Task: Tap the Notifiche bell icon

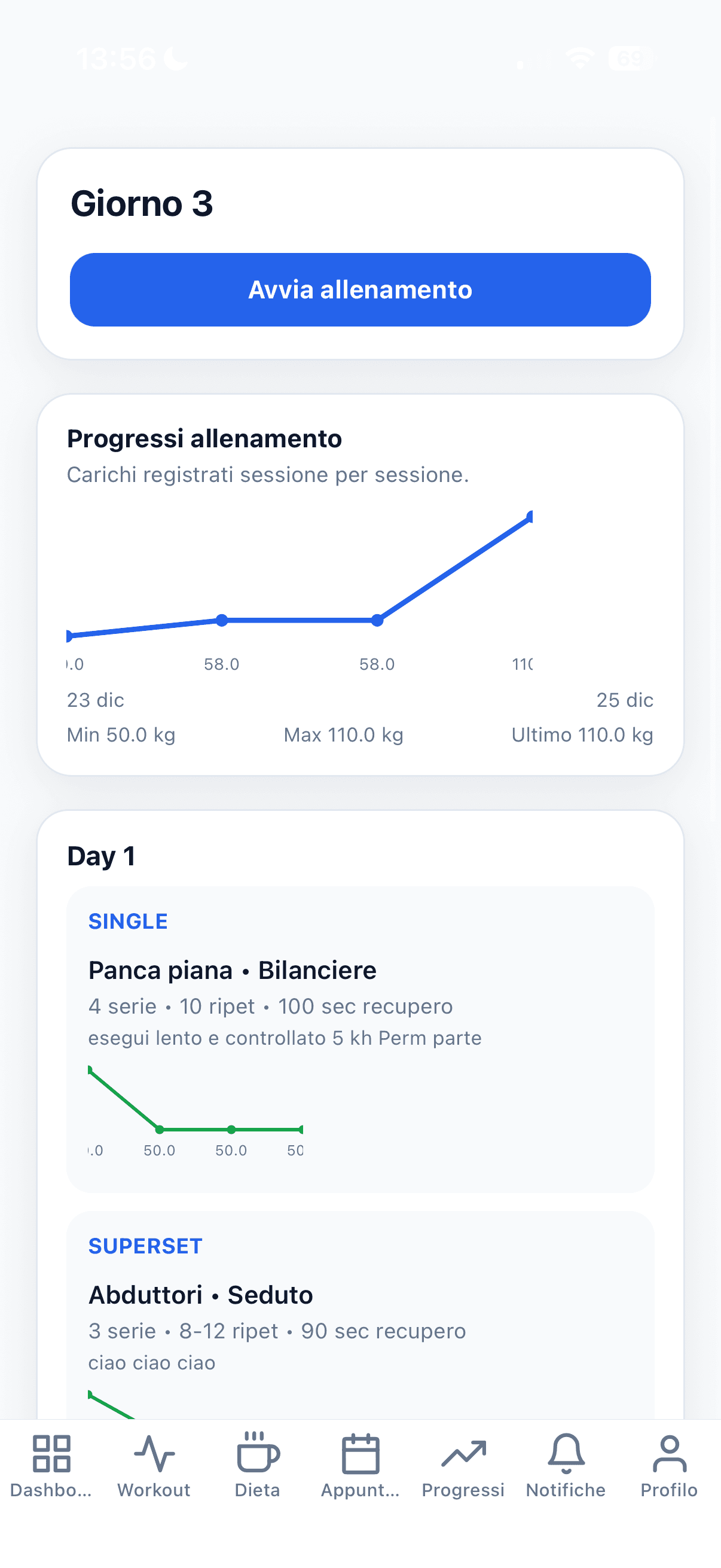Action: 566,1454
